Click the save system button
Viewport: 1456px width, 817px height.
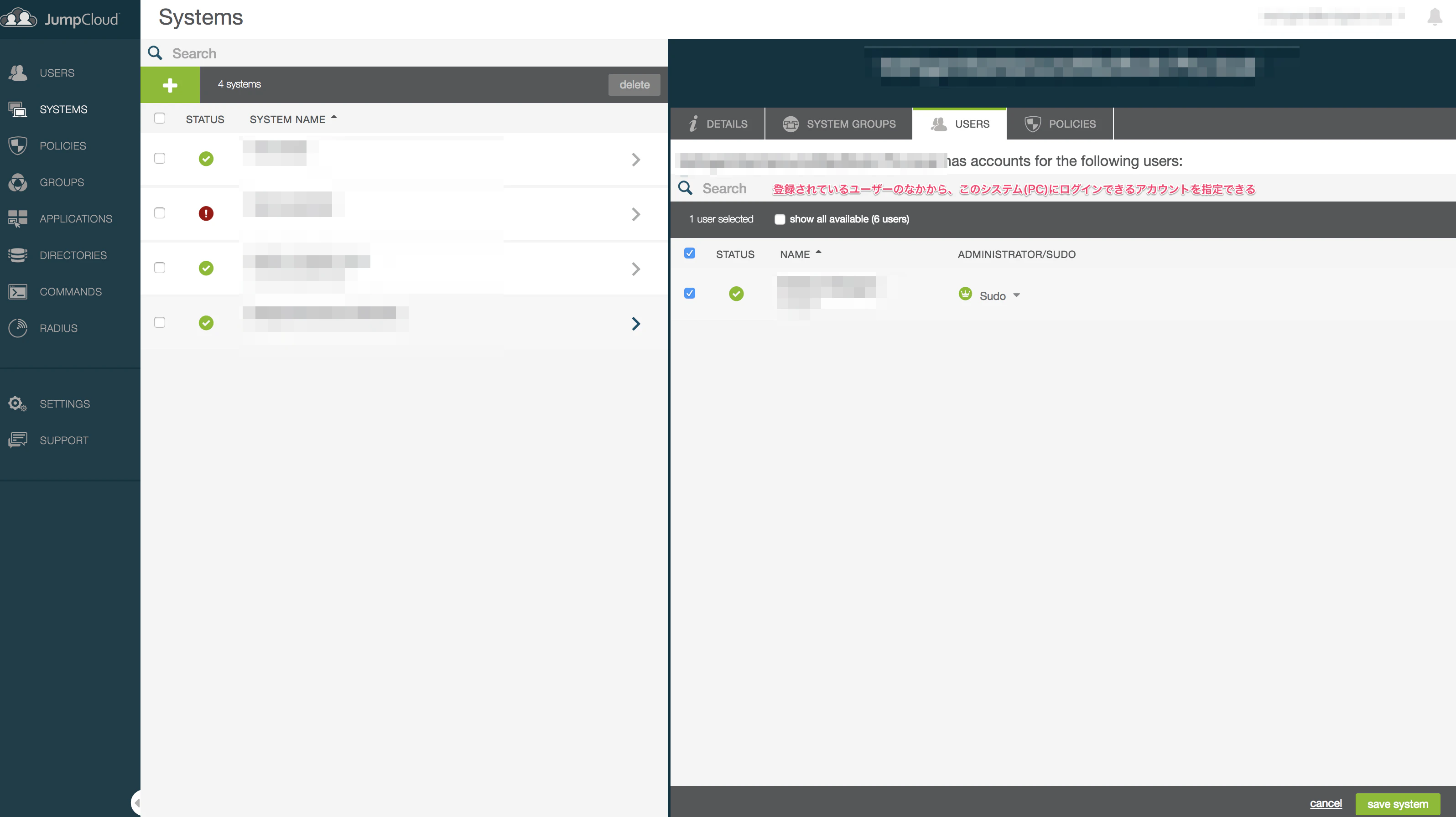pyautogui.click(x=1398, y=803)
